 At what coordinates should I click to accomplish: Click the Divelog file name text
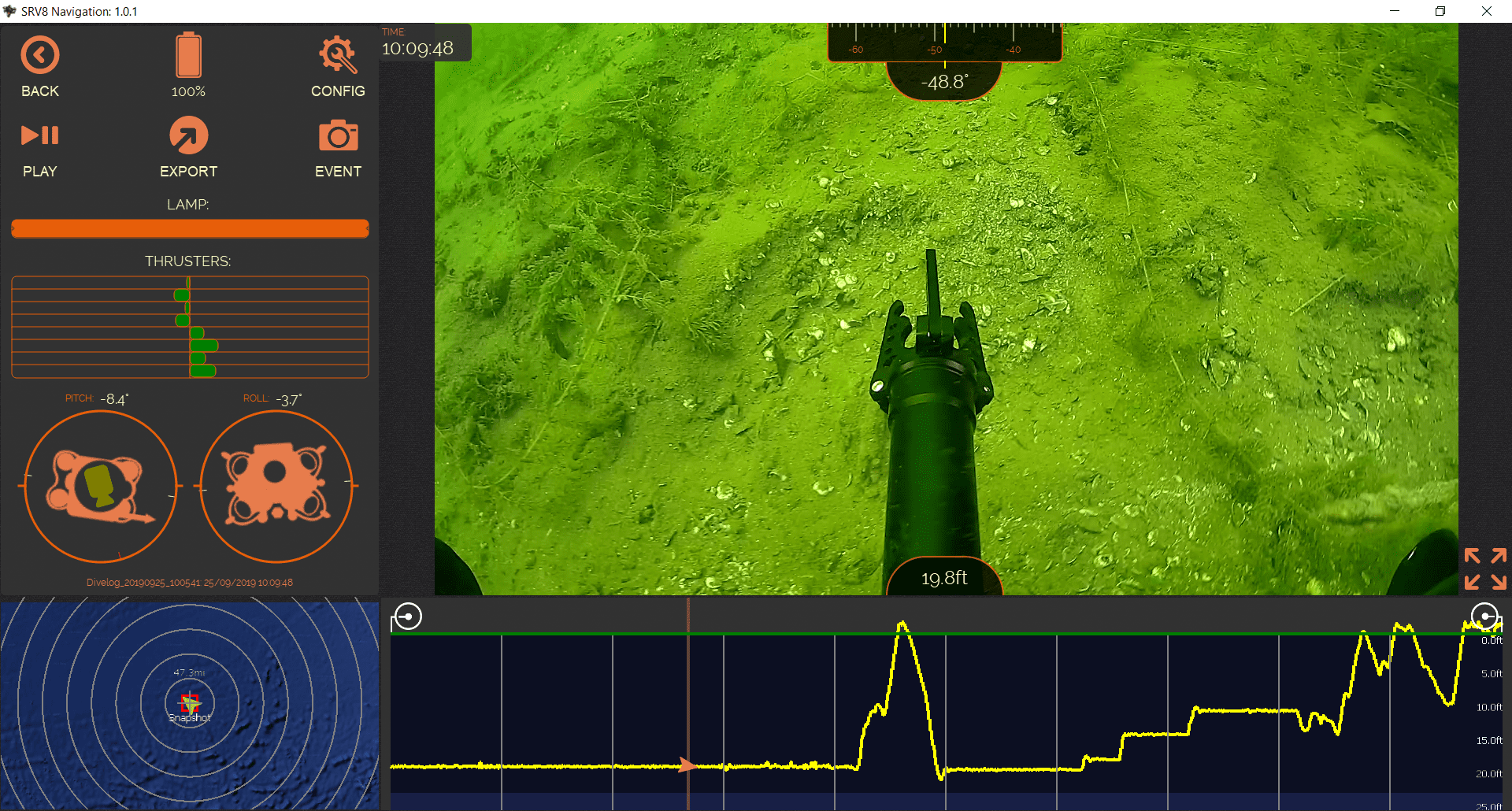[x=143, y=583]
